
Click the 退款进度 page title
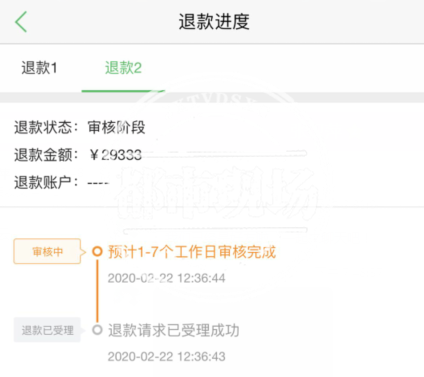point(214,22)
